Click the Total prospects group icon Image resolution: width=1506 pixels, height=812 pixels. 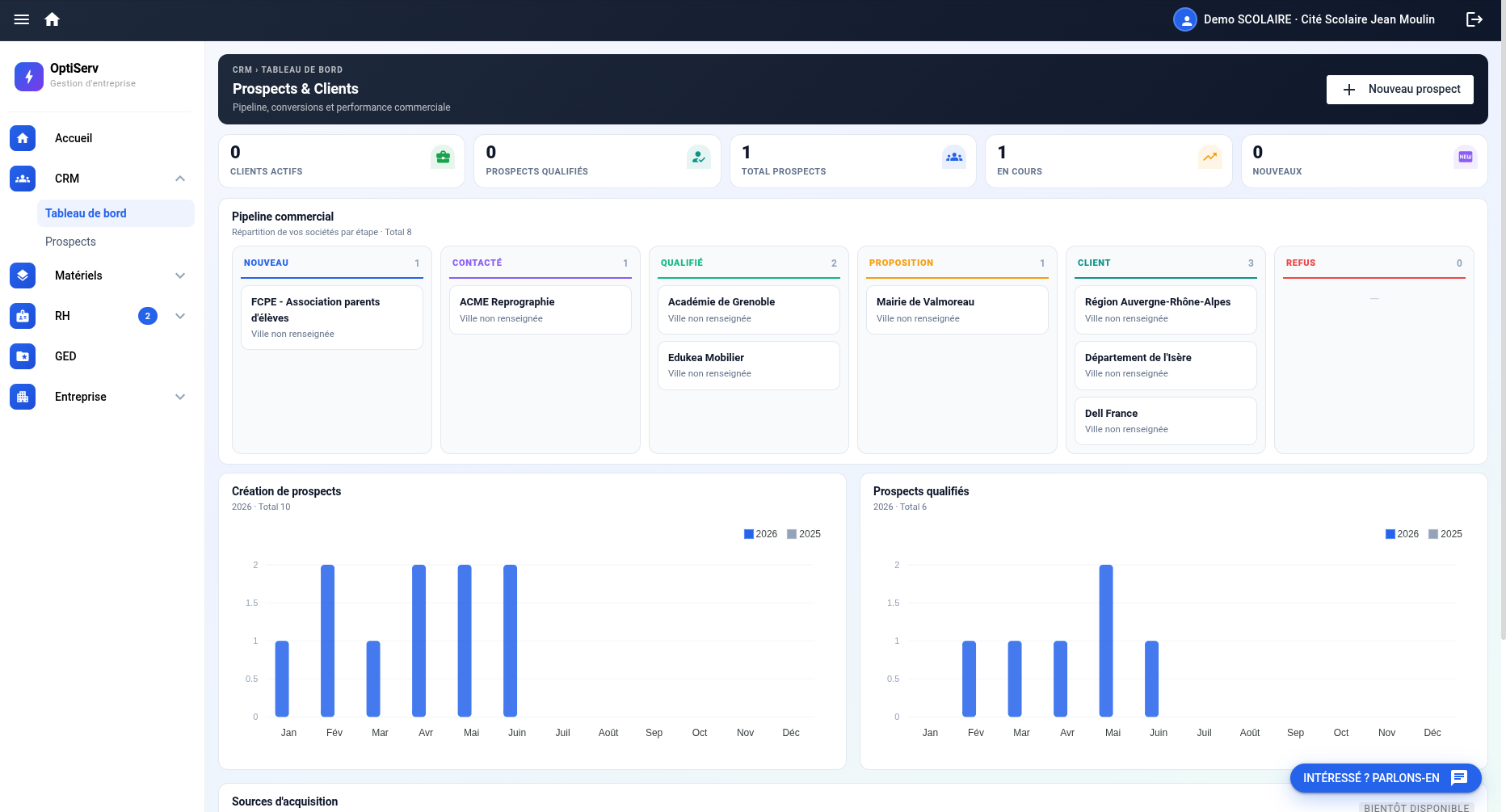click(954, 157)
